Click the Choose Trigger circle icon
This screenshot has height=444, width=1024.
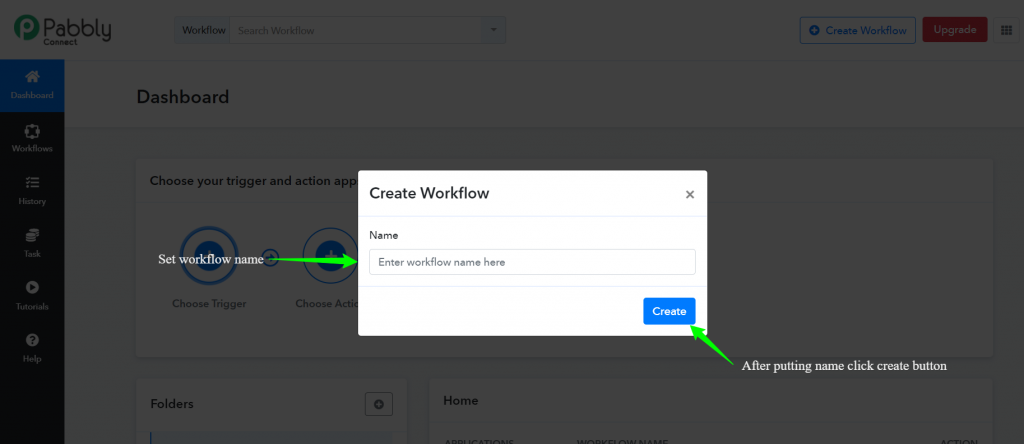[209, 255]
